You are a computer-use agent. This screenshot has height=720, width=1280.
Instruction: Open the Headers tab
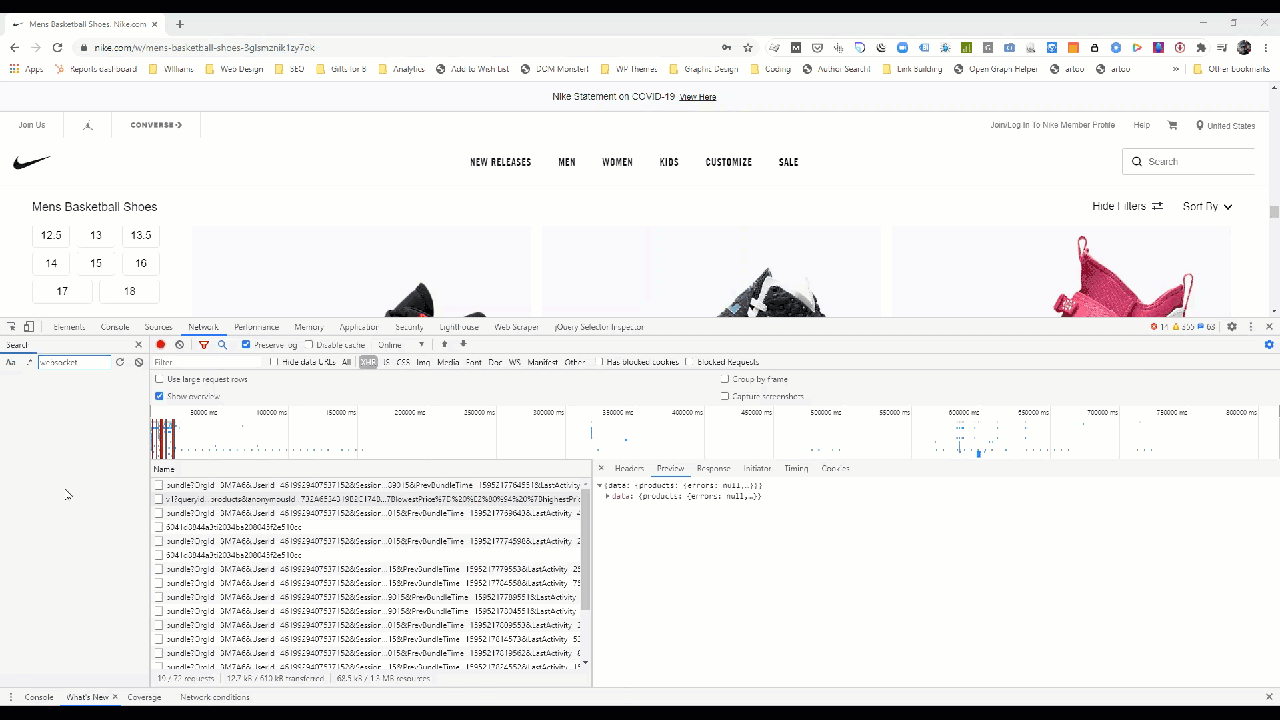(628, 468)
